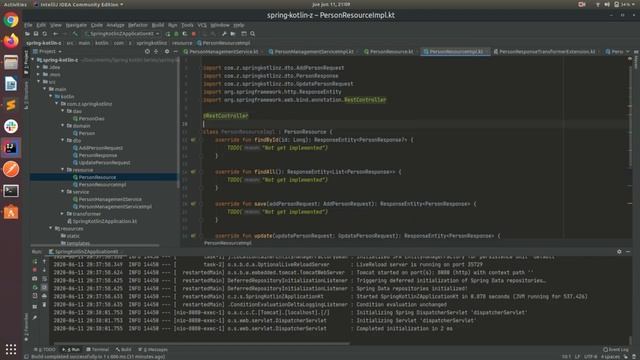
Task: Click the camera dump threads icon in Run panel
Action: 35,279
